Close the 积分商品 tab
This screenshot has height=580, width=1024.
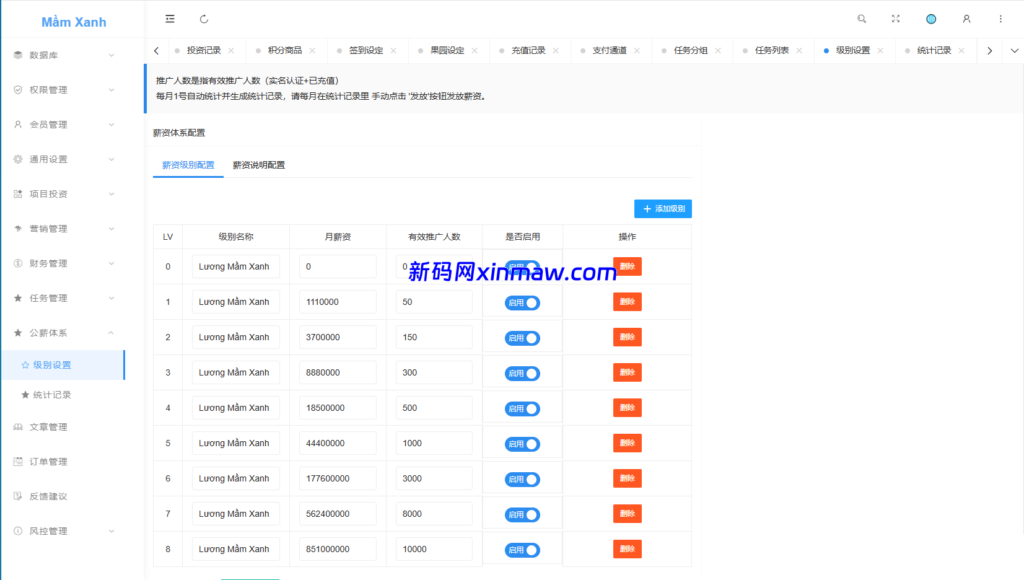point(312,50)
